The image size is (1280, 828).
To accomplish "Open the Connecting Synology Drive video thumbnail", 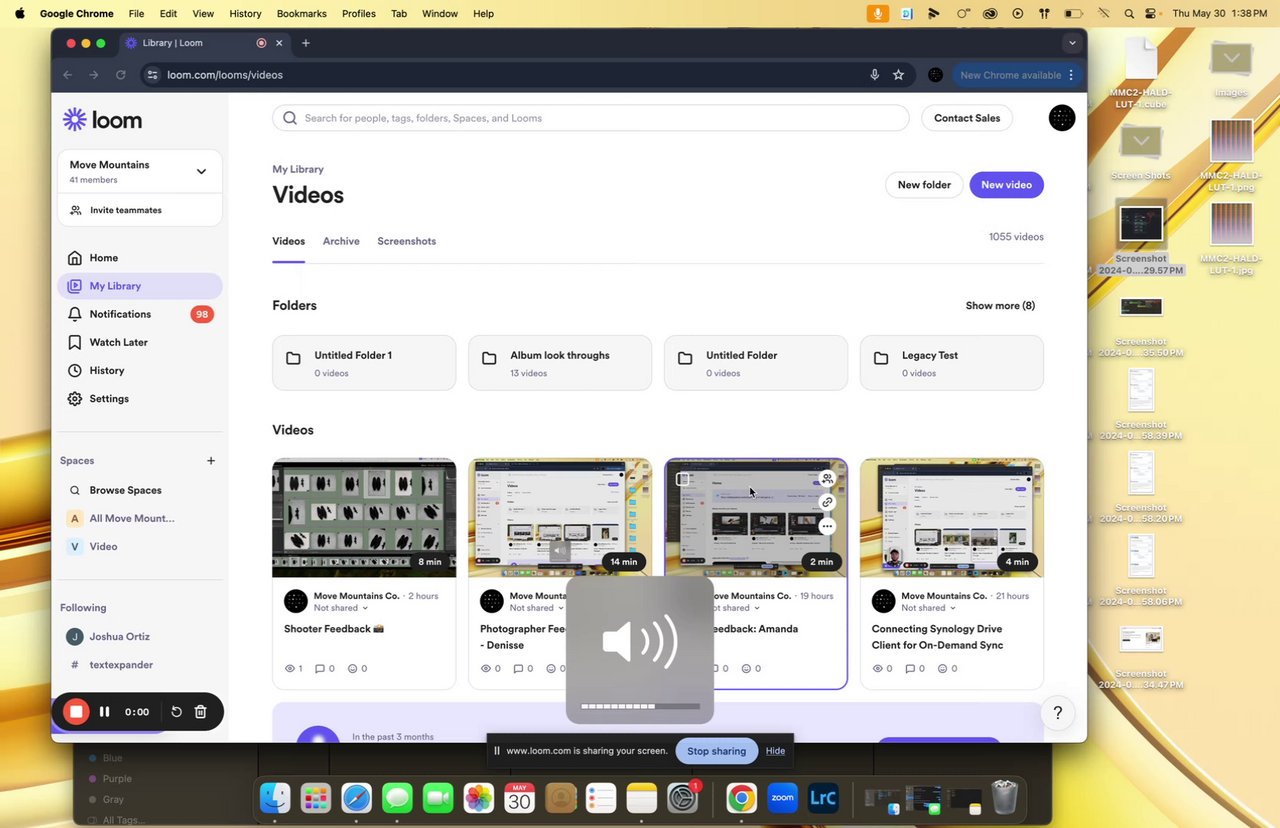I will click(x=952, y=518).
